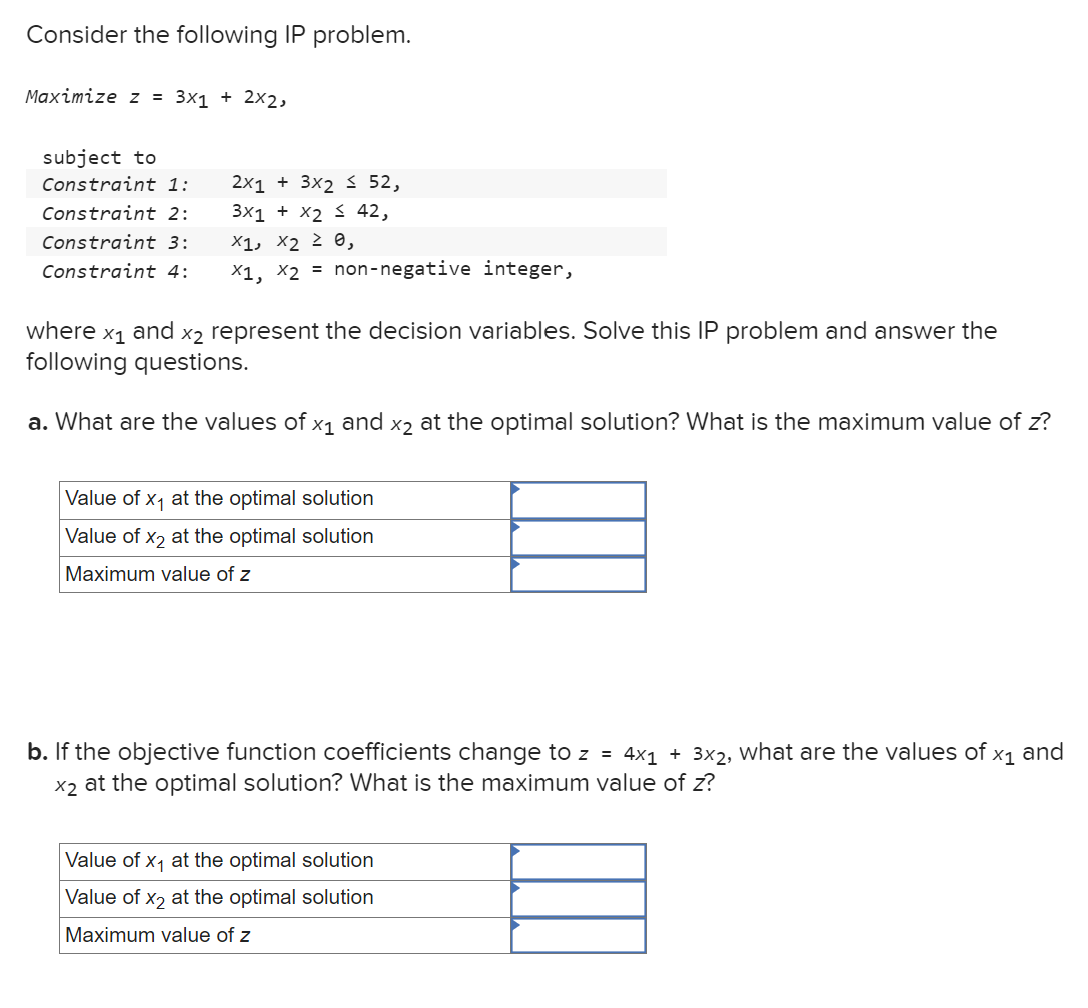Open the dropdown arrow beside x2 answer in part a
Image resolution: width=1088 pixels, height=1008 pixels.
514,527
